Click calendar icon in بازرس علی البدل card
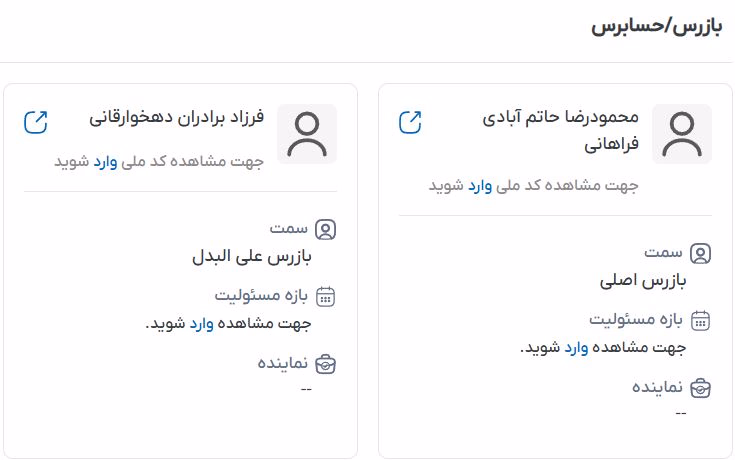735x460 pixels. pyautogui.click(x=326, y=296)
